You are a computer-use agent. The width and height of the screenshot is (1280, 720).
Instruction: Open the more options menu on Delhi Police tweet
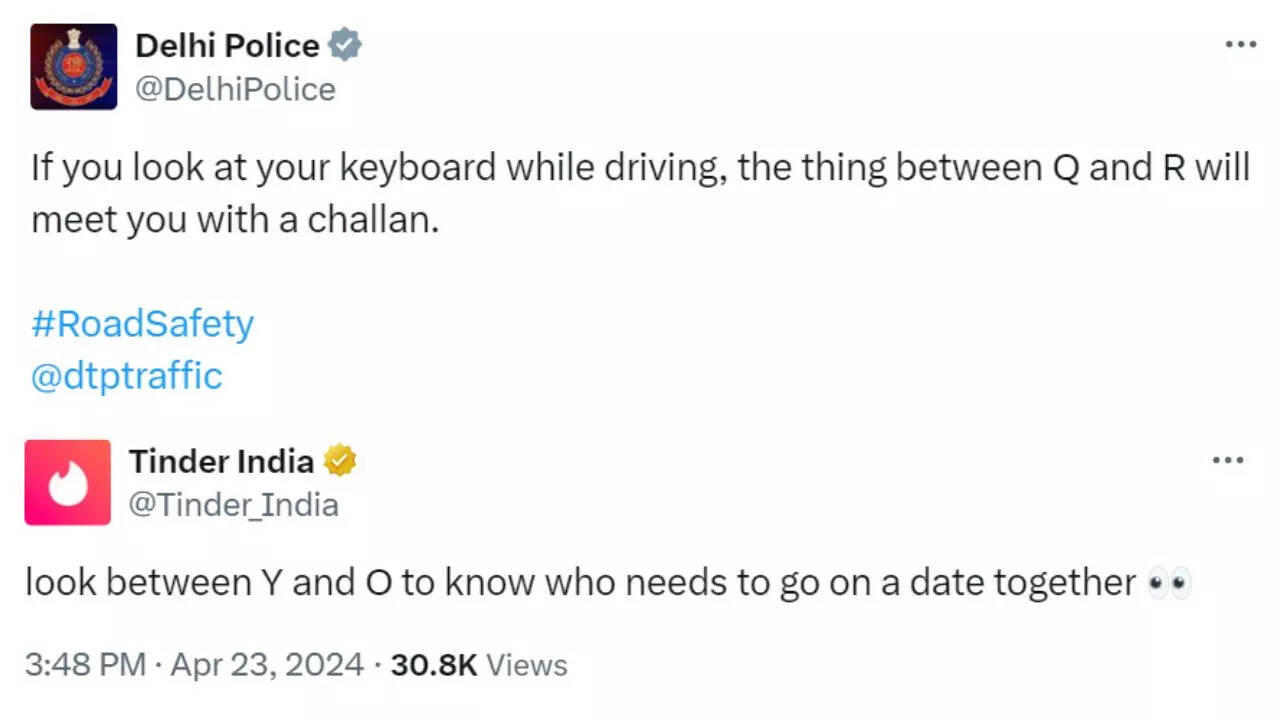[x=1240, y=43]
